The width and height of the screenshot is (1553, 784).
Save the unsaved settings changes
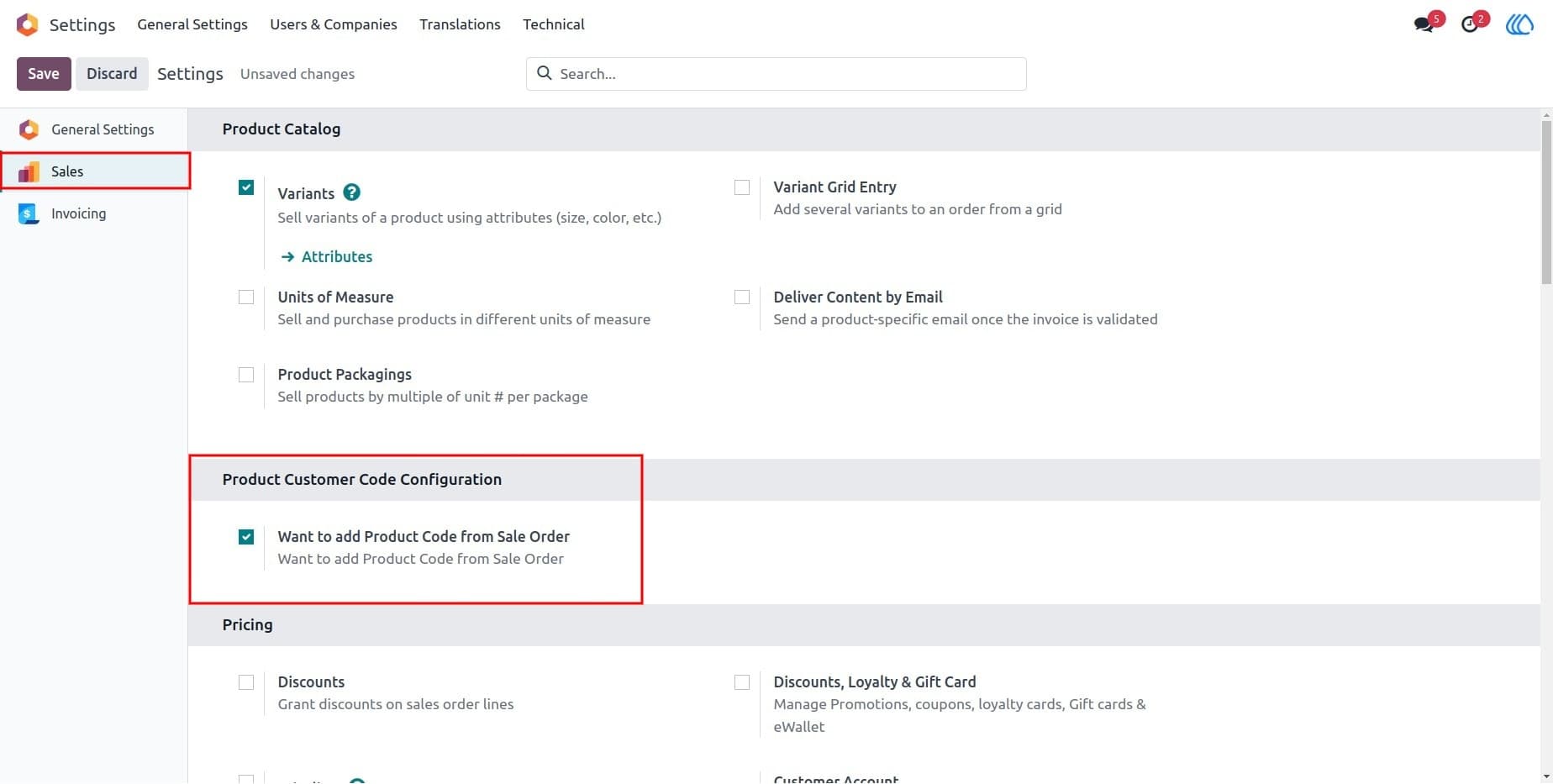click(44, 74)
